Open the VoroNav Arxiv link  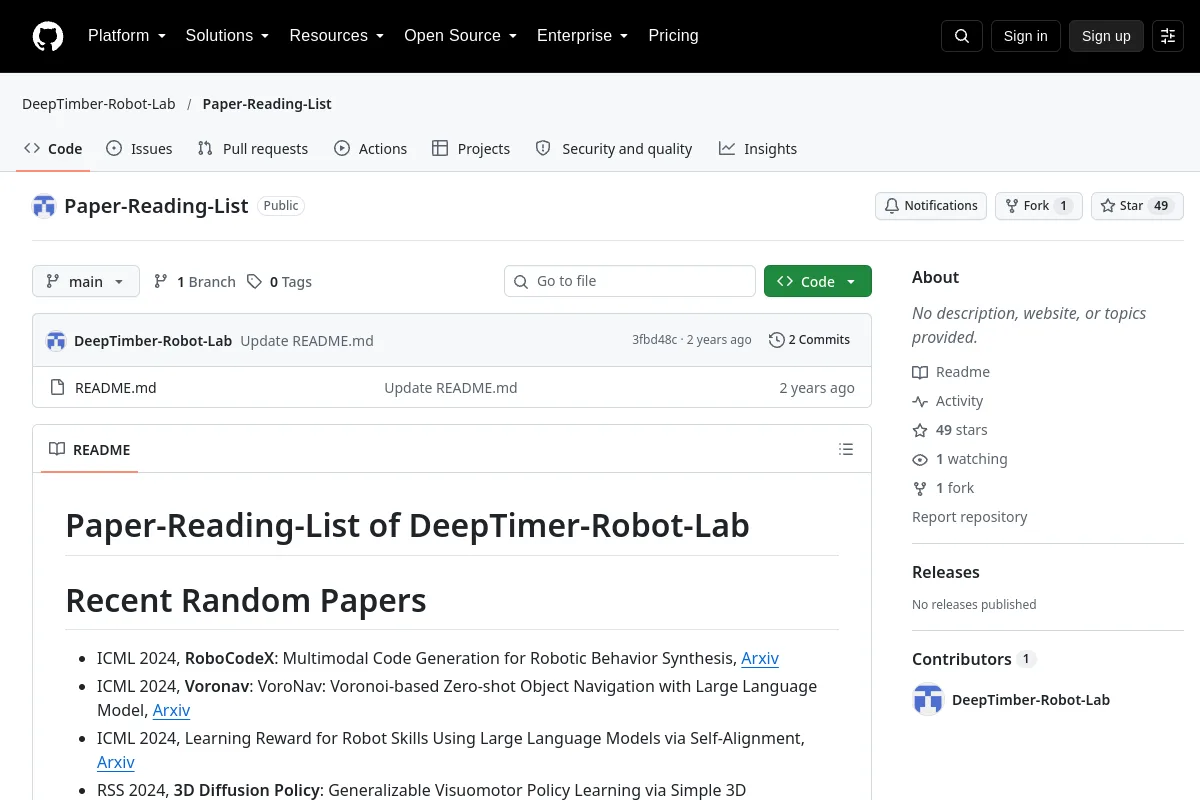(171, 710)
